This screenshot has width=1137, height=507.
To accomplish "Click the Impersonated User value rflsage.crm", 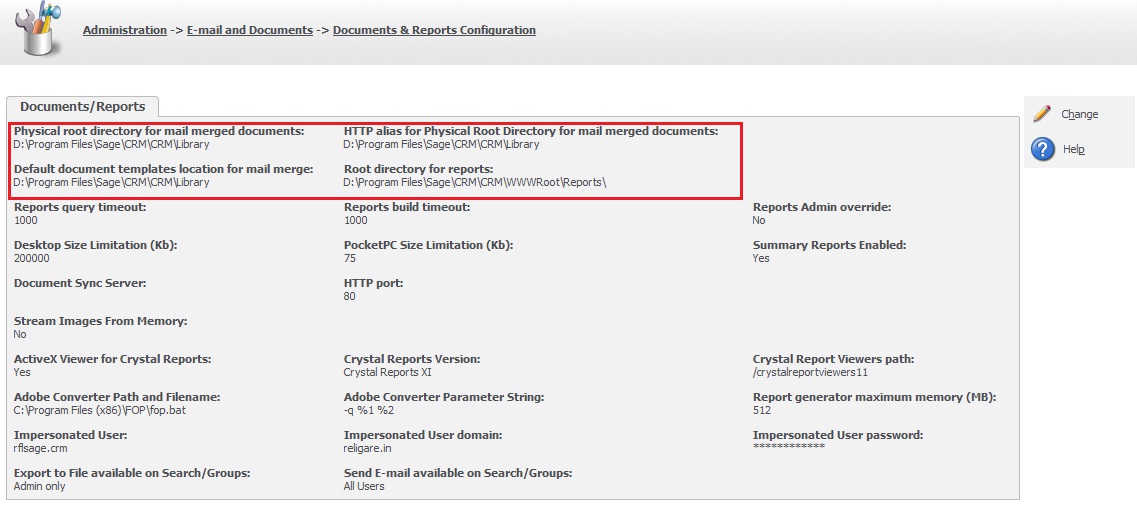I will point(39,448).
